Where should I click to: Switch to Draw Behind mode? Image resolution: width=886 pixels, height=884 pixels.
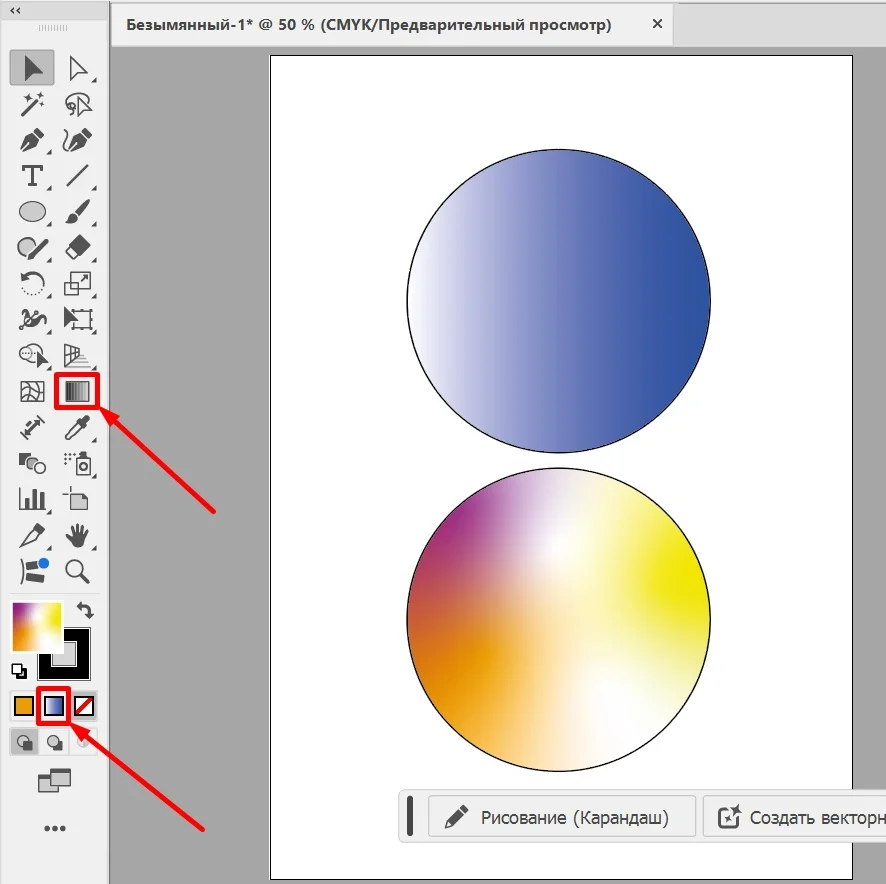pyautogui.click(x=55, y=742)
